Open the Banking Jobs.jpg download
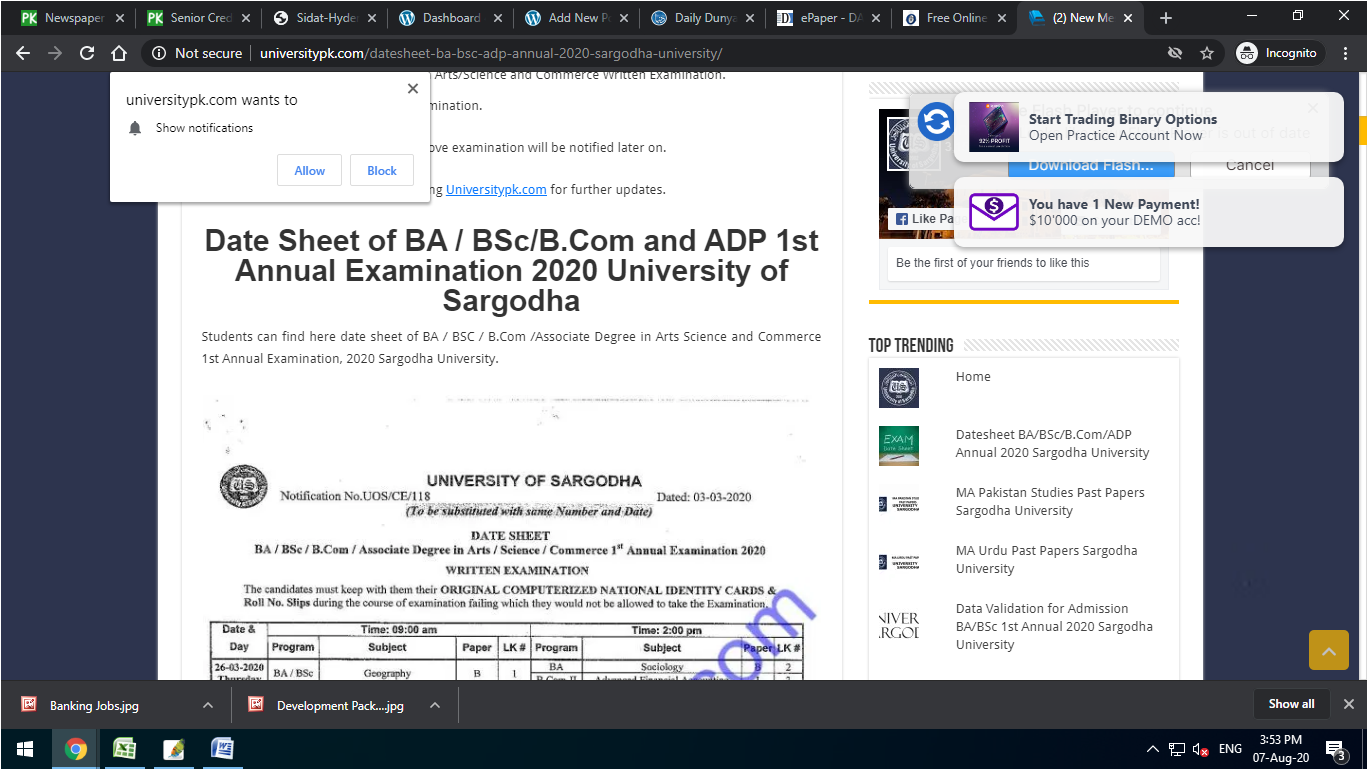 [94, 705]
